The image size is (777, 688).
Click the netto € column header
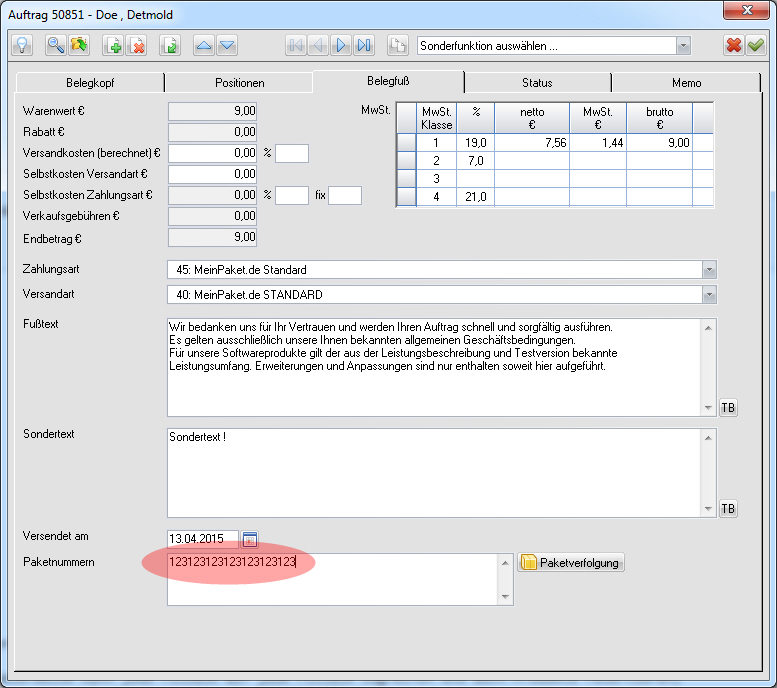532,118
